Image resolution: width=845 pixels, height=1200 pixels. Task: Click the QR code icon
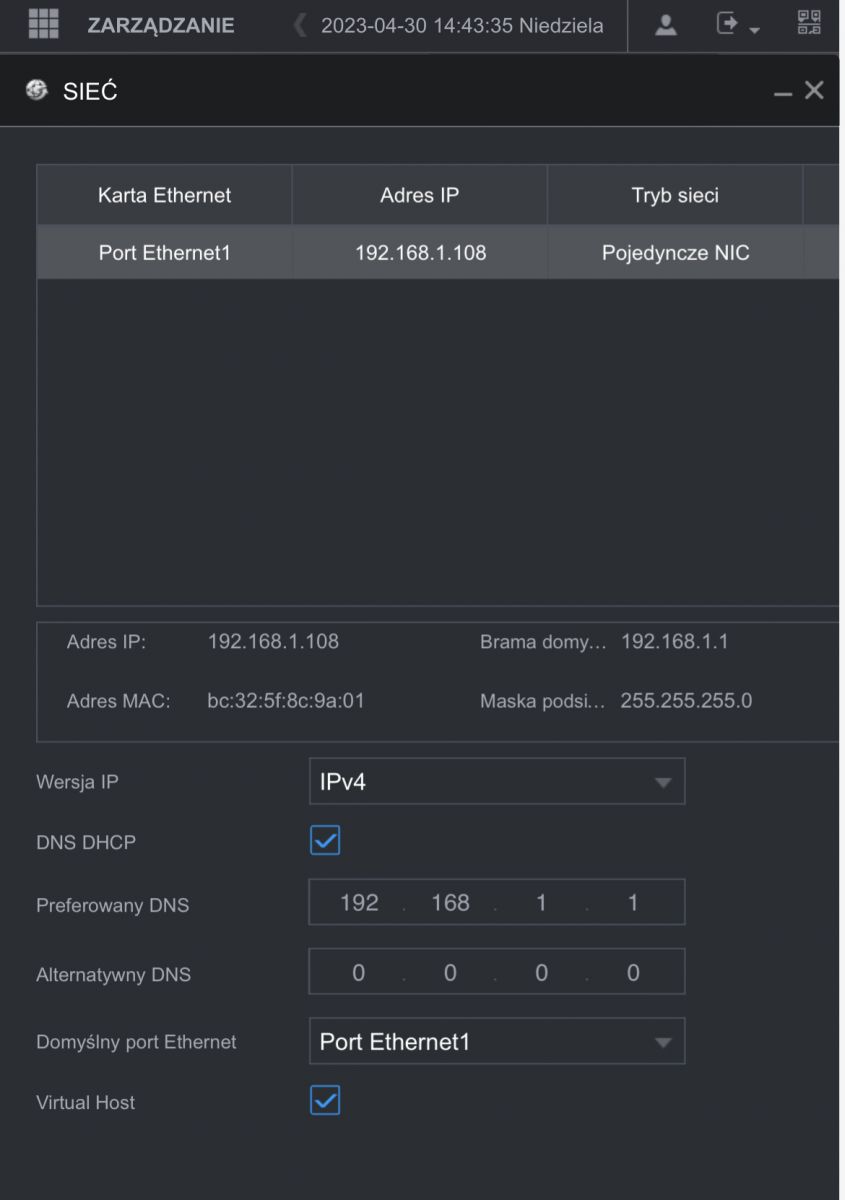(x=808, y=25)
